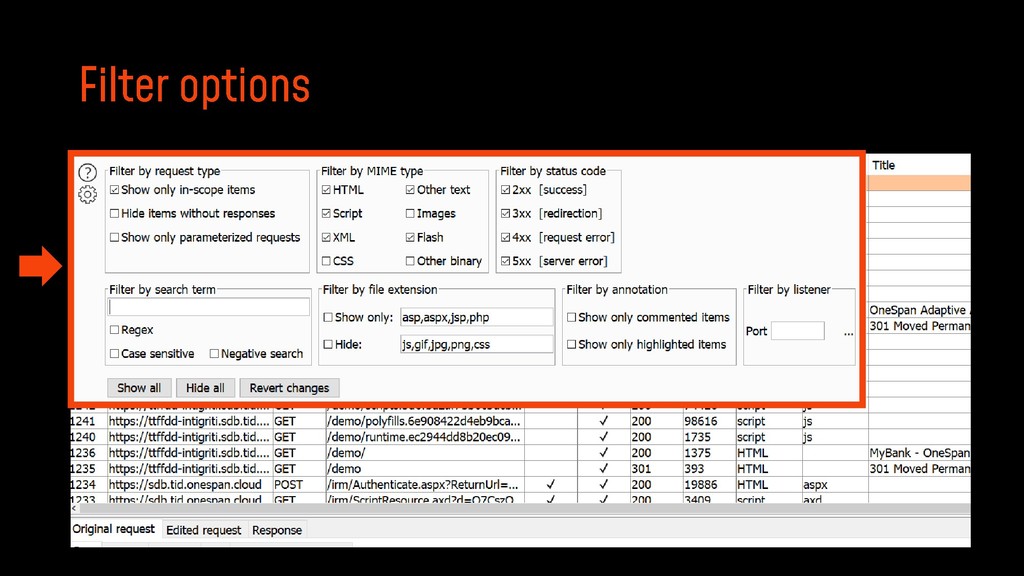Focus the search term input field
The width and height of the screenshot is (1024, 576).
click(x=209, y=307)
